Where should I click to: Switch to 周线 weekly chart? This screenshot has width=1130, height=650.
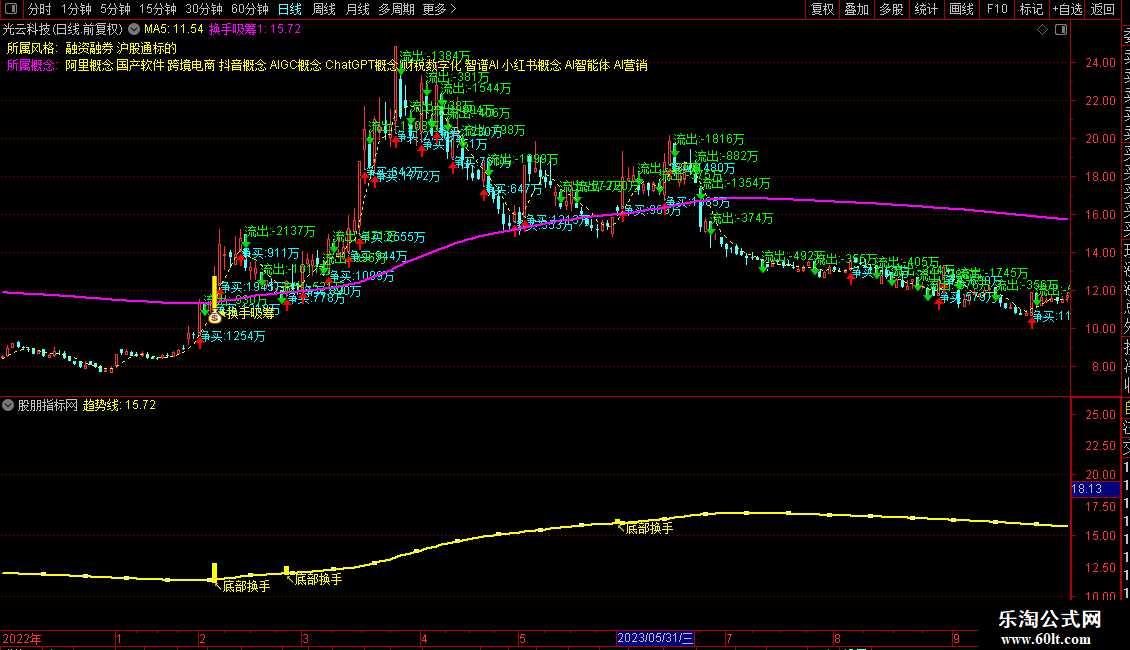pyautogui.click(x=324, y=9)
